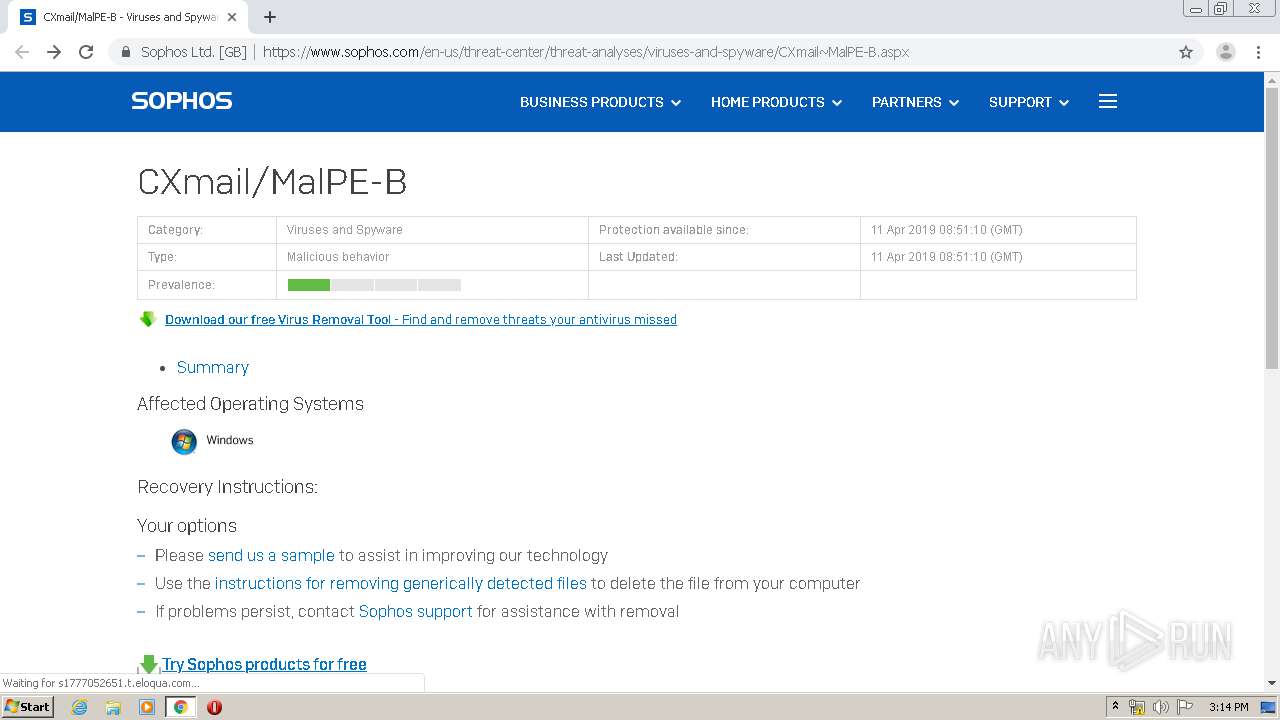The height and width of the screenshot is (720, 1280).
Task: Click the scrollbar up arrow
Action: pyautogui.click(x=1272, y=79)
